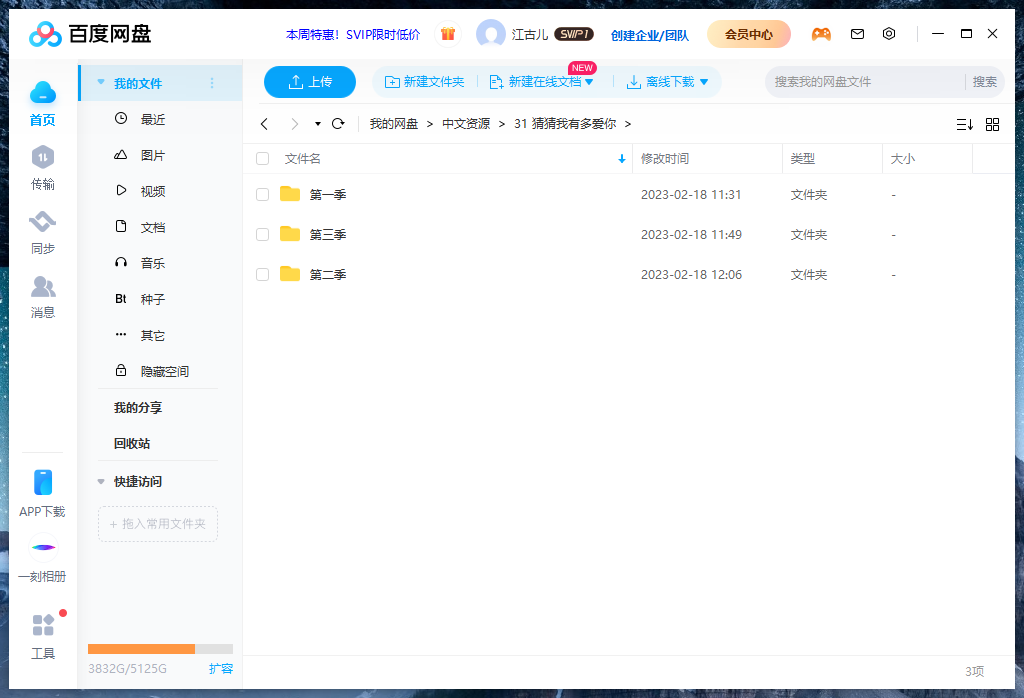1024x698 pixels.
Task: Collapse the 我的文件 section
Action: coord(100,84)
